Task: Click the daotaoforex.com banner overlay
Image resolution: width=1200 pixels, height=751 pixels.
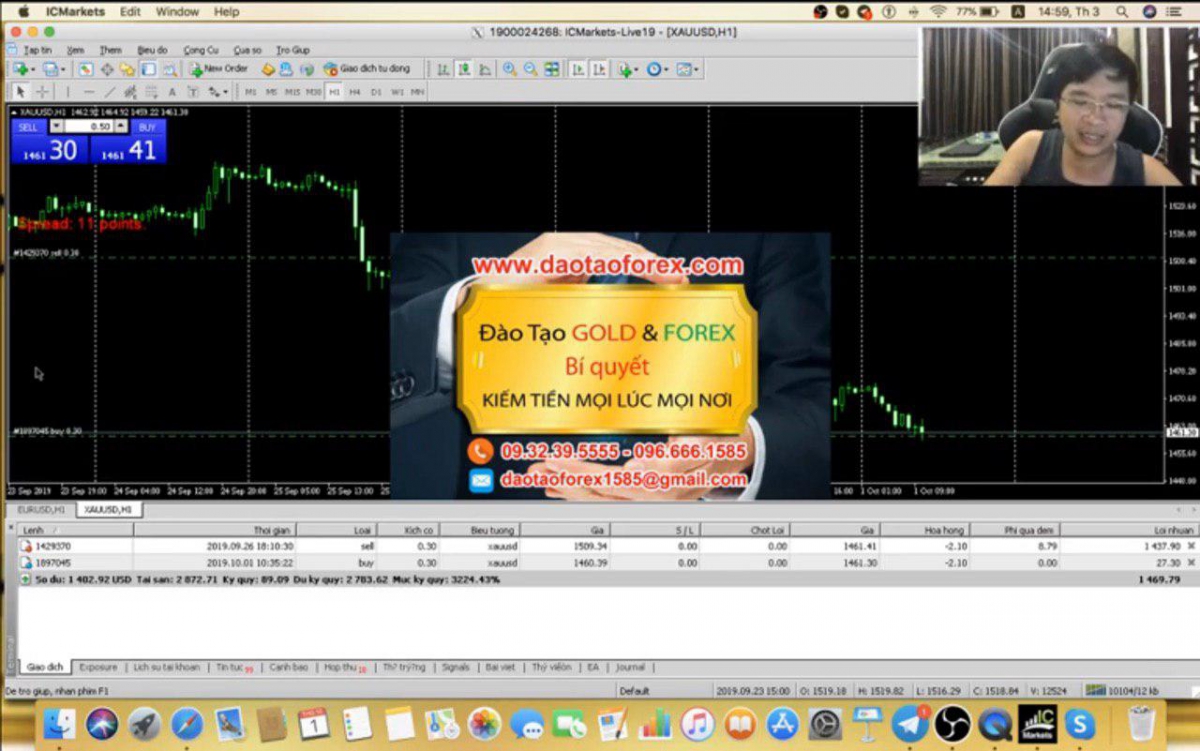Action: pos(609,365)
